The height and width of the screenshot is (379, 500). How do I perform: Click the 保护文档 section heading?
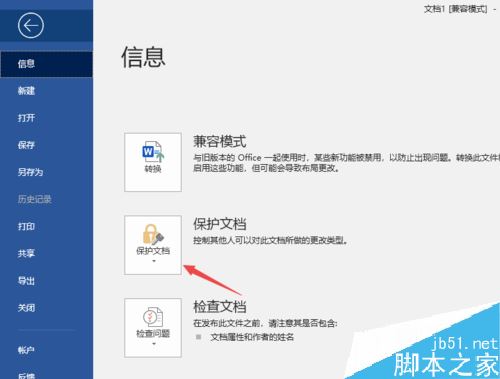220,224
